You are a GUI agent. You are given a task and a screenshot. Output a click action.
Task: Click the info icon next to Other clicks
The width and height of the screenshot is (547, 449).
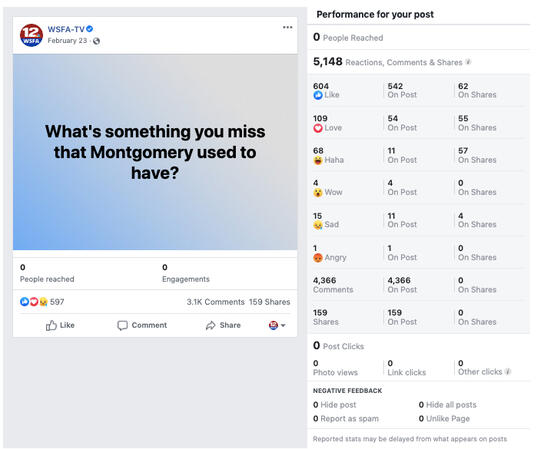point(508,372)
